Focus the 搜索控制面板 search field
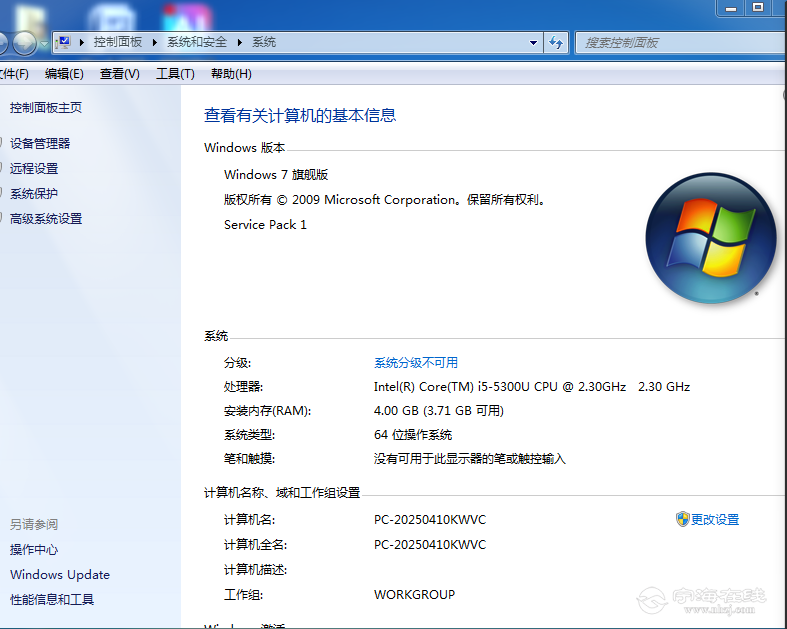The image size is (787, 629). [680, 43]
